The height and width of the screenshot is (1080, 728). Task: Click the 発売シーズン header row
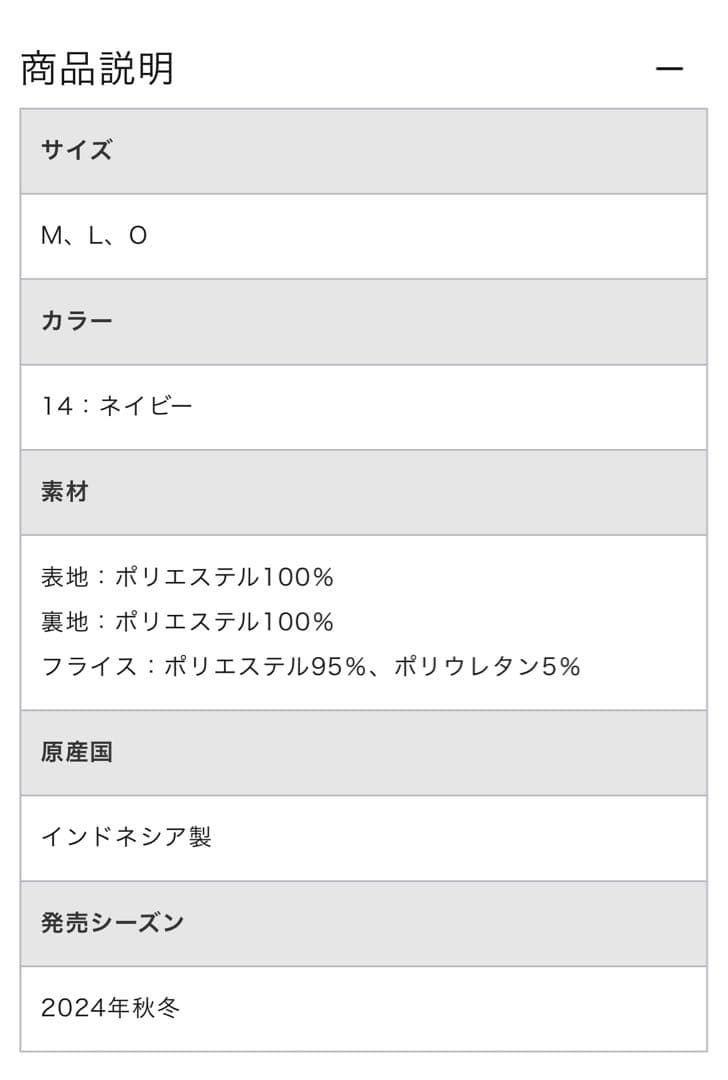(364, 923)
